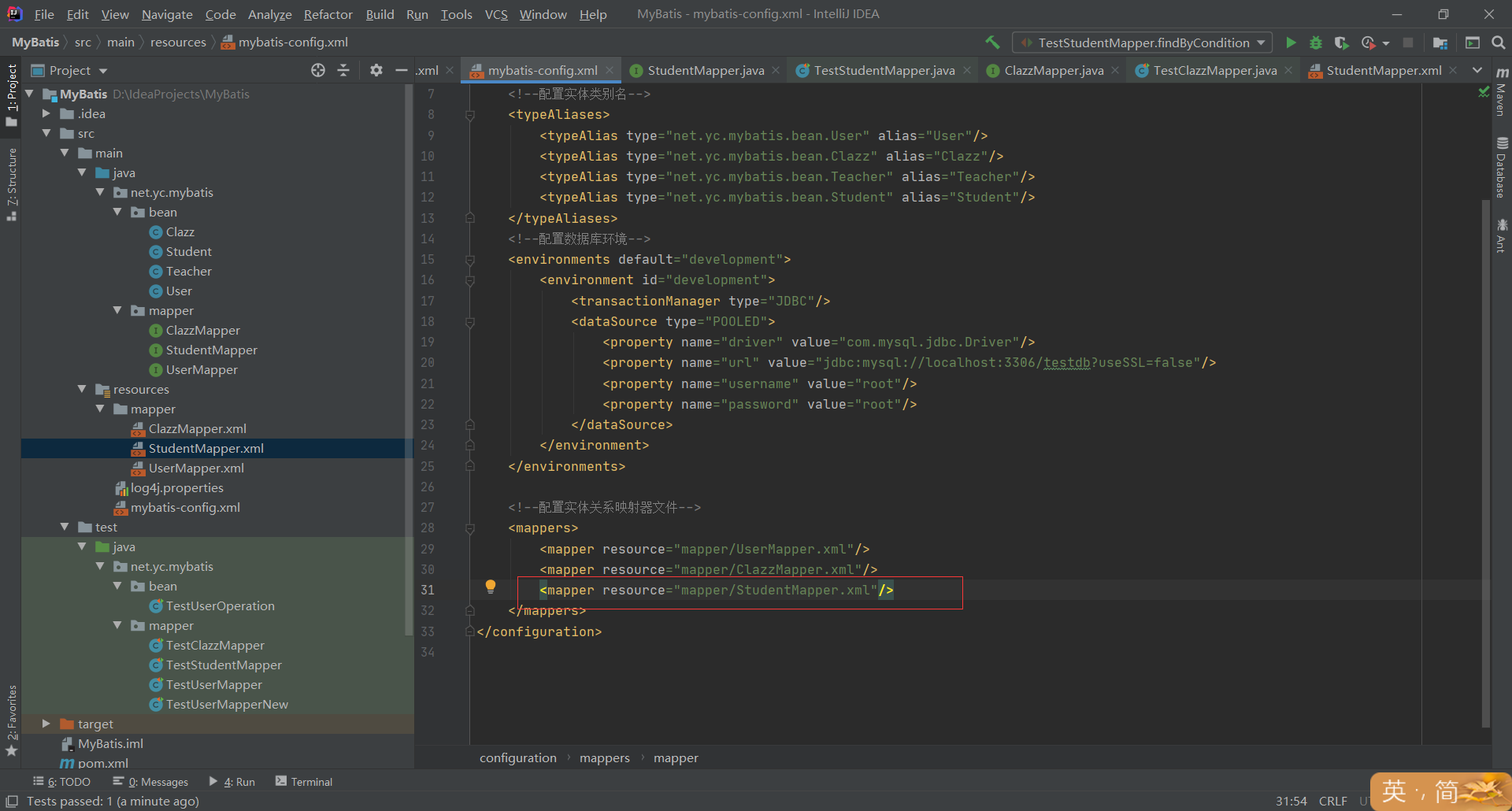1512x811 pixels.
Task: Close the mybatis-config.xml tab
Action: [610, 70]
